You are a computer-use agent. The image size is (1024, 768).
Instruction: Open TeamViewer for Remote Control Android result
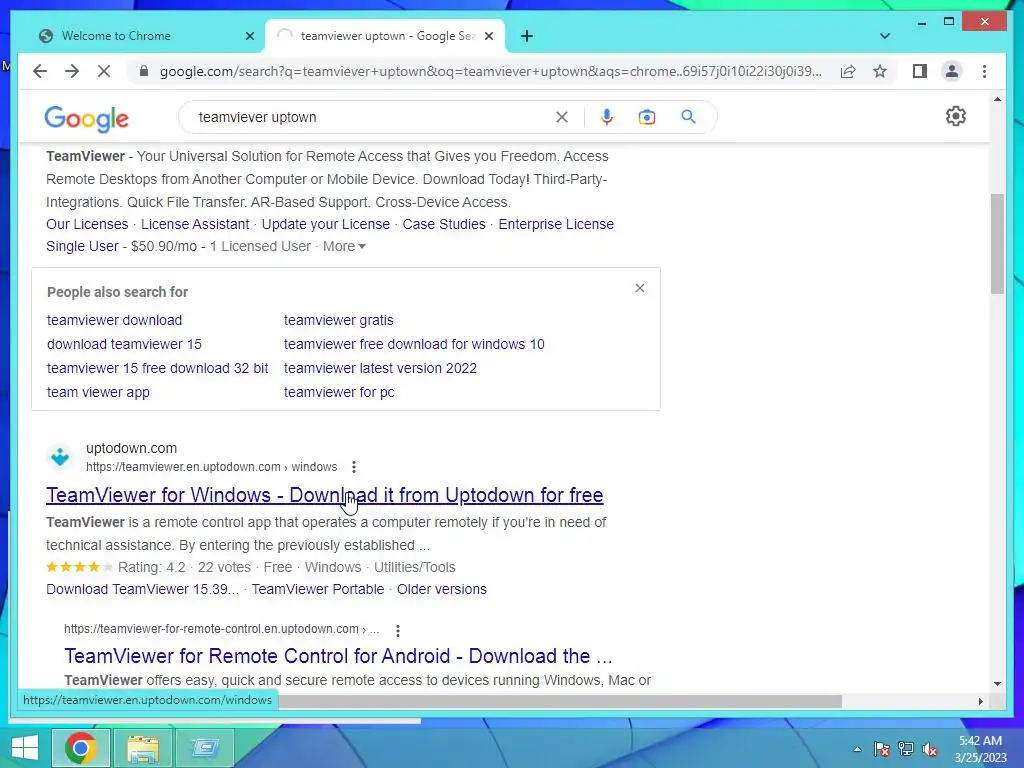pyautogui.click(x=338, y=656)
